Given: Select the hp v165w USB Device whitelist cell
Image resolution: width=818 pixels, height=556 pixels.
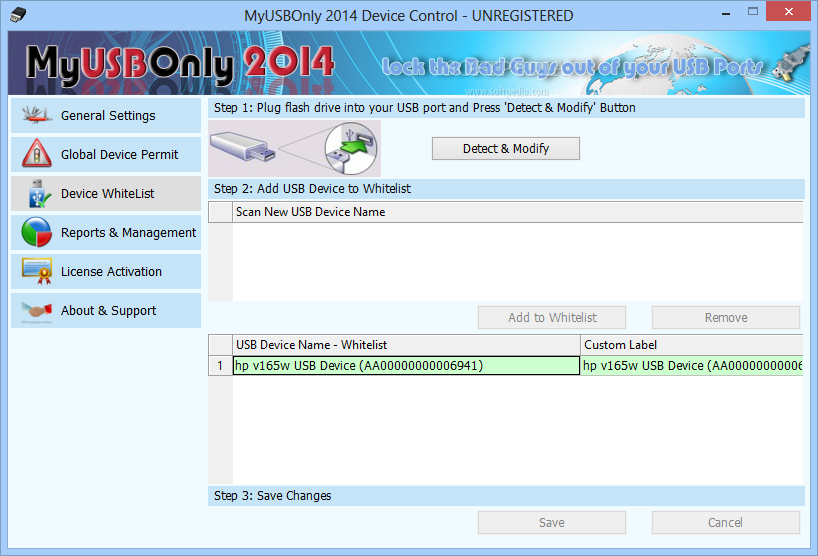Looking at the screenshot, I should [406, 366].
